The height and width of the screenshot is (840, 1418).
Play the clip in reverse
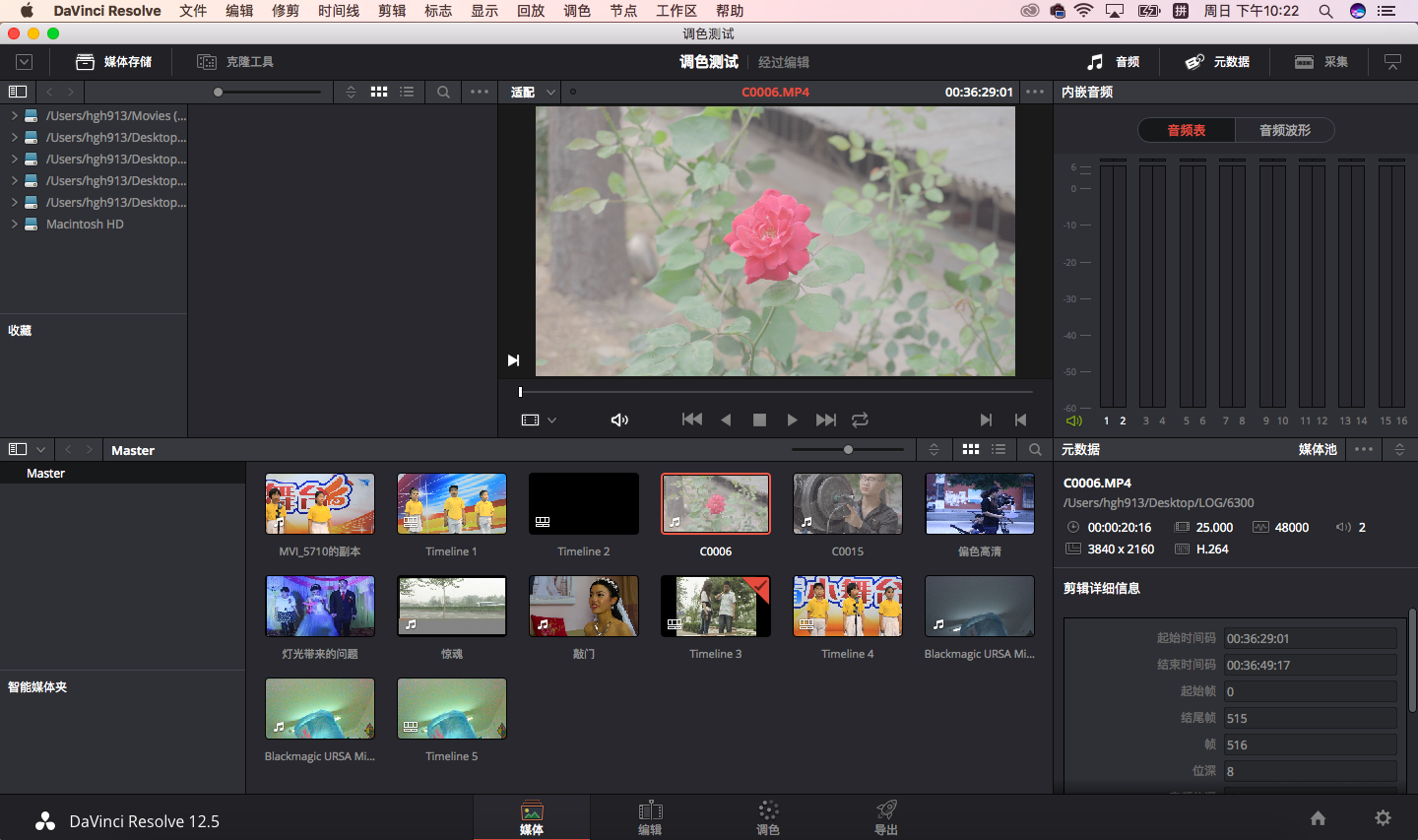click(726, 420)
